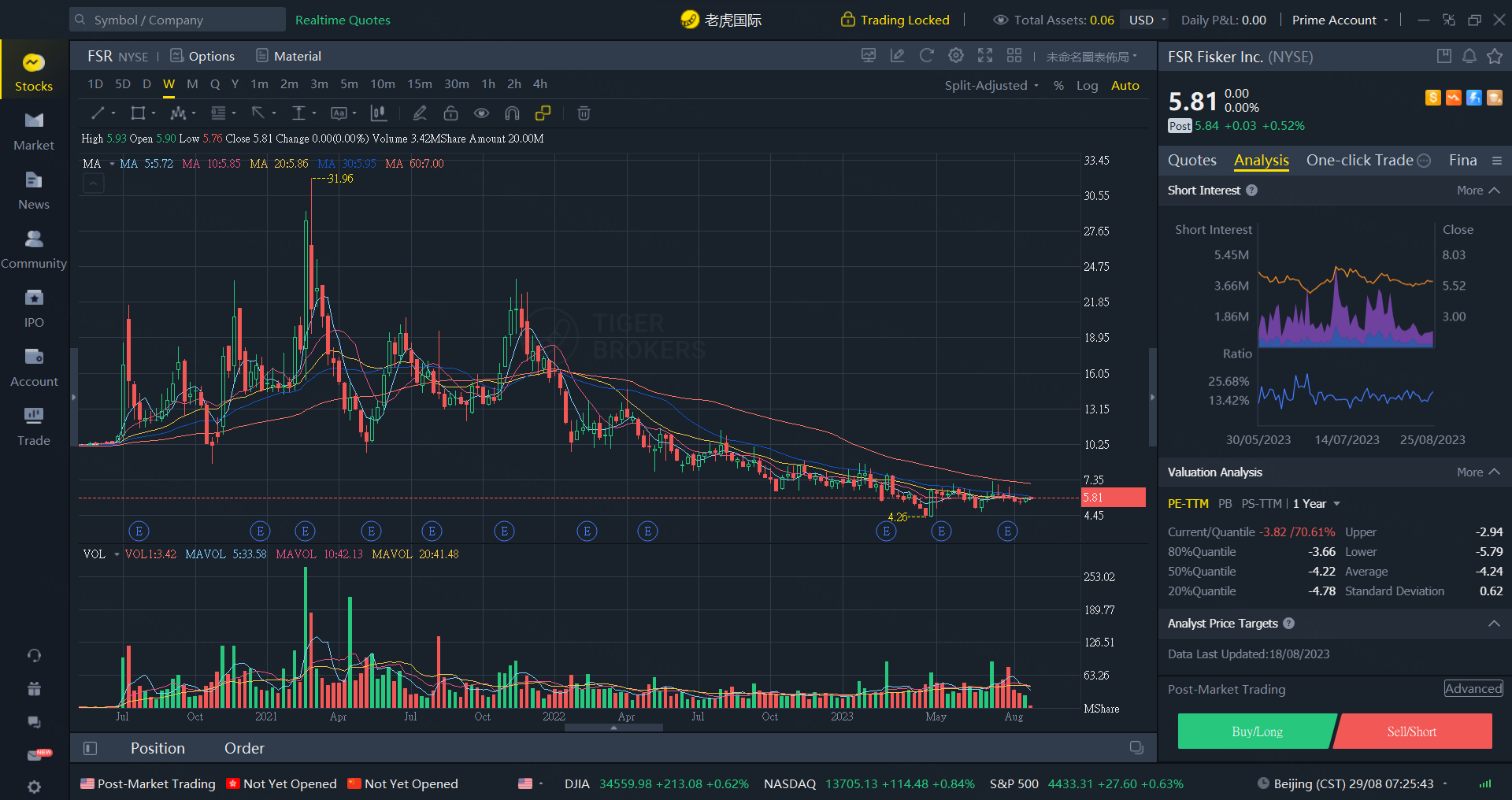The image size is (1512, 800).
Task: Open the Stocks sidebar section
Action: pos(33,72)
